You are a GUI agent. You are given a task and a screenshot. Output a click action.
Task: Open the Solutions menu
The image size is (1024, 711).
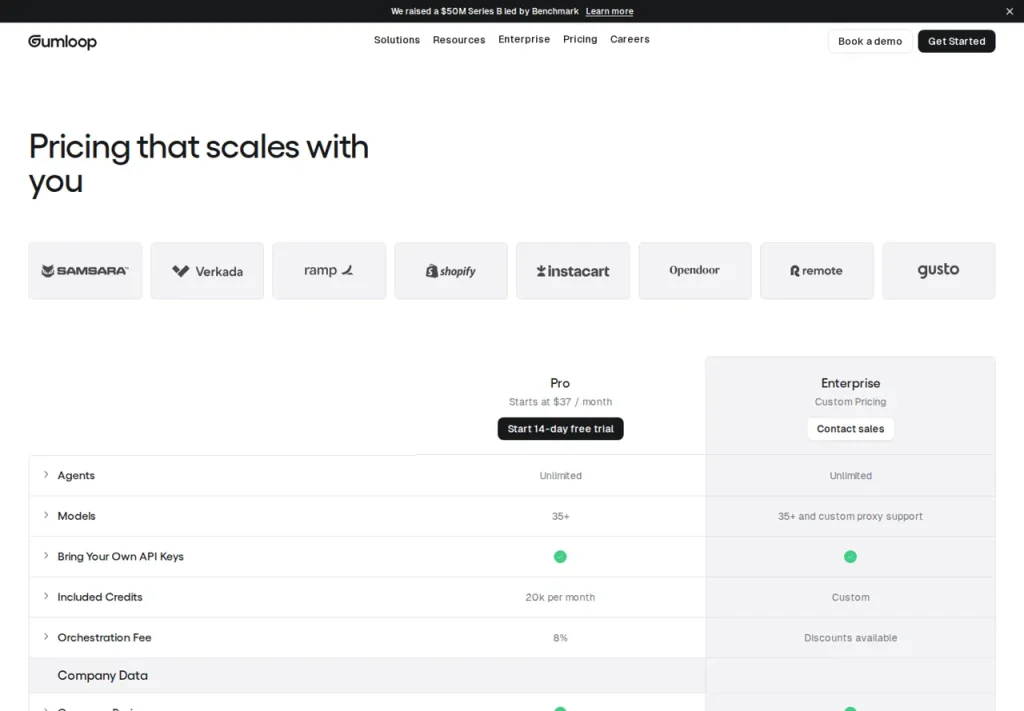pyautogui.click(x=396, y=40)
